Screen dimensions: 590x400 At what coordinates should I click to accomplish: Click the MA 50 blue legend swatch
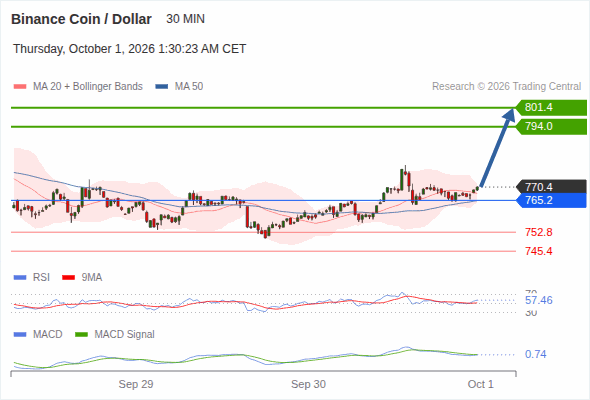(162, 87)
